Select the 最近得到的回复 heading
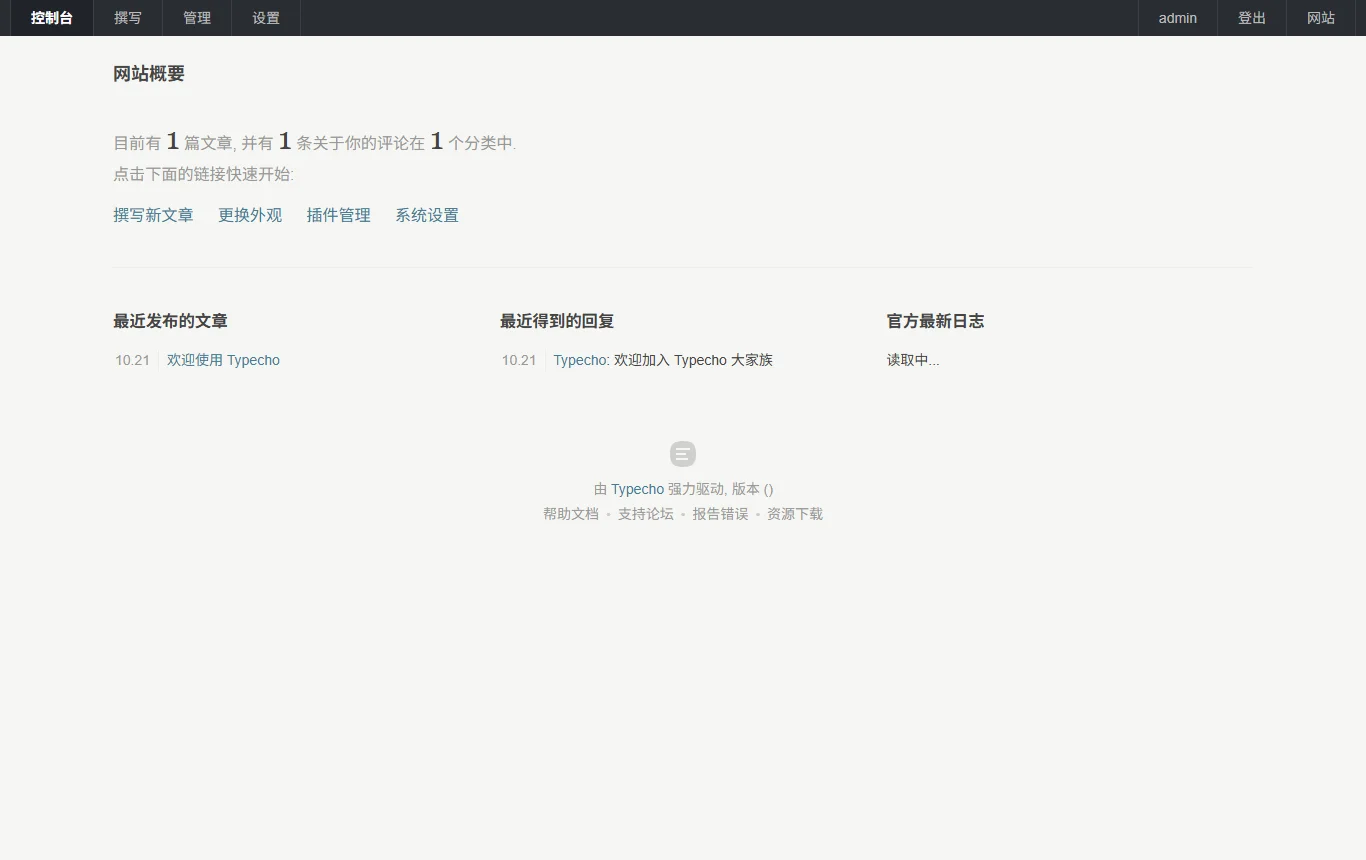Image resolution: width=1366 pixels, height=860 pixels. 557,321
